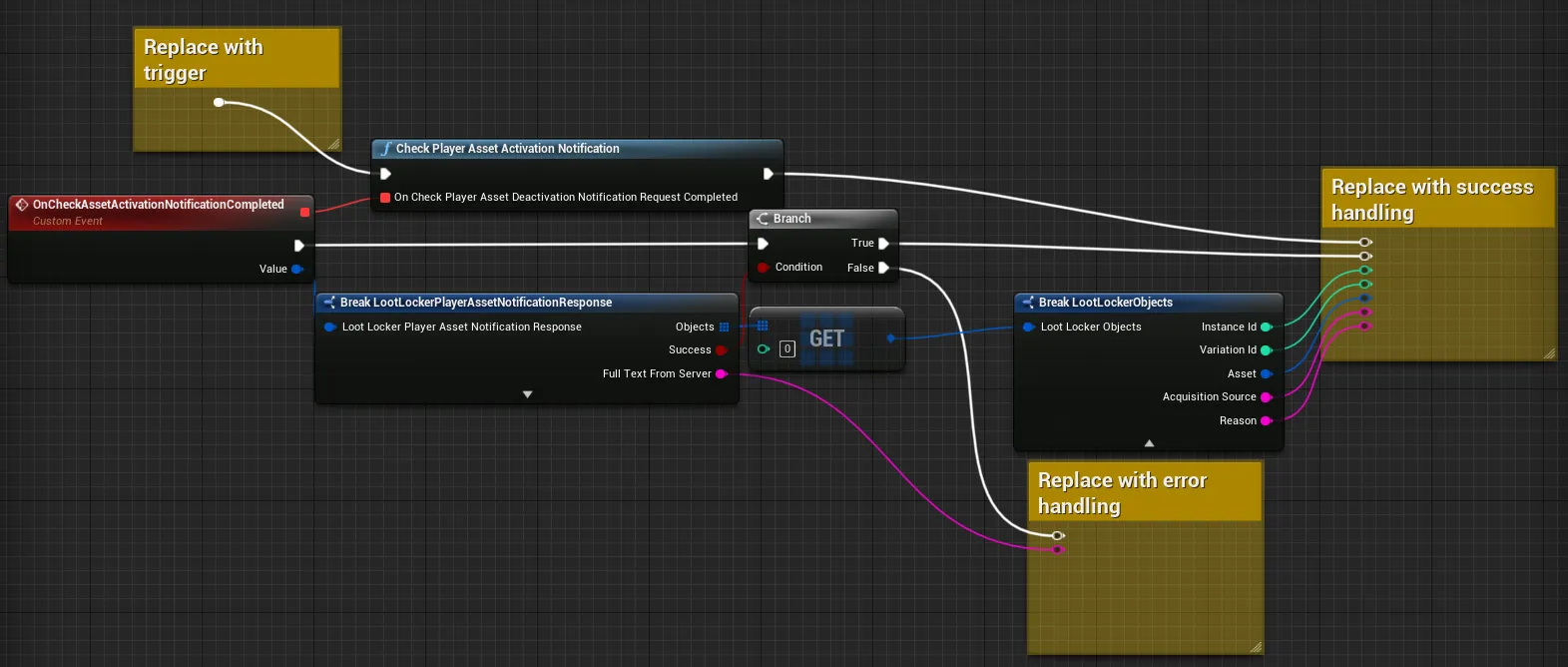The height and width of the screenshot is (667, 1568).
Task: Click resize handle of success handling comment box
Action: 1549,353
